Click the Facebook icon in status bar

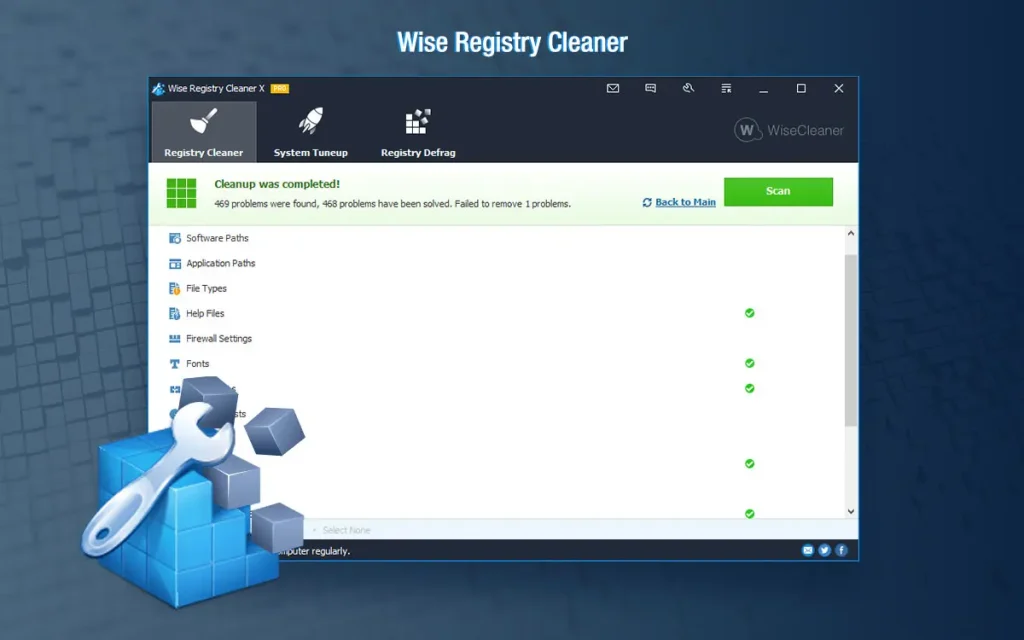click(841, 550)
